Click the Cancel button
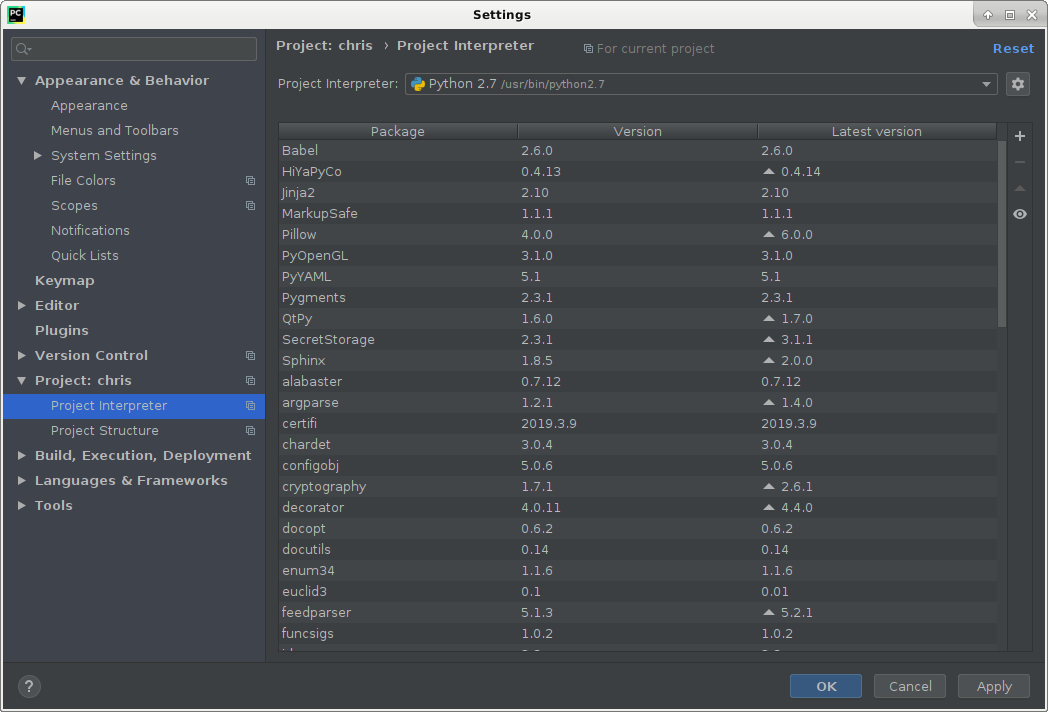1048x712 pixels. coord(910,686)
